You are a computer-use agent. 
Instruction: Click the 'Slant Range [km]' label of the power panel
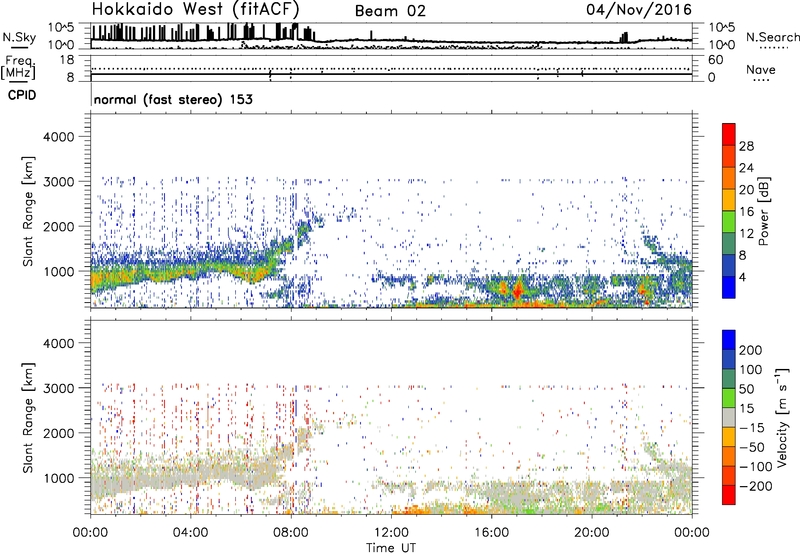tap(28, 211)
